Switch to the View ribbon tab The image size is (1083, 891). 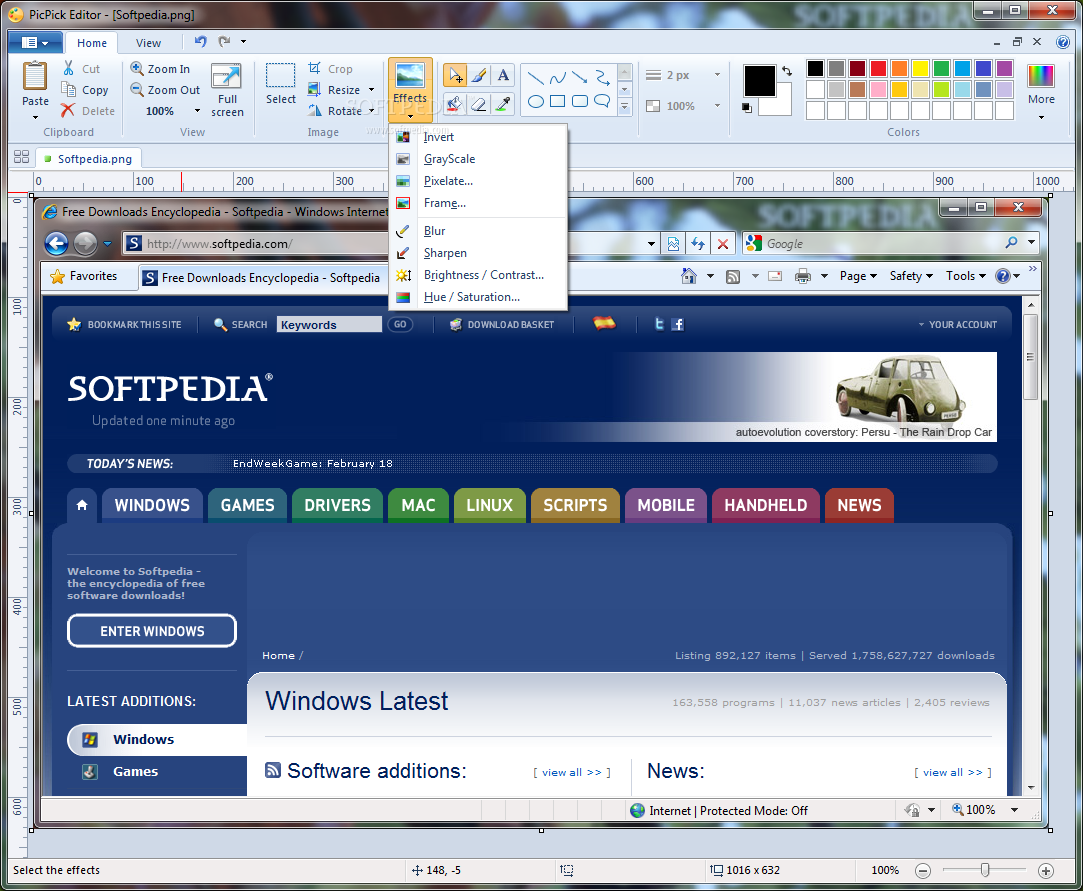point(148,43)
